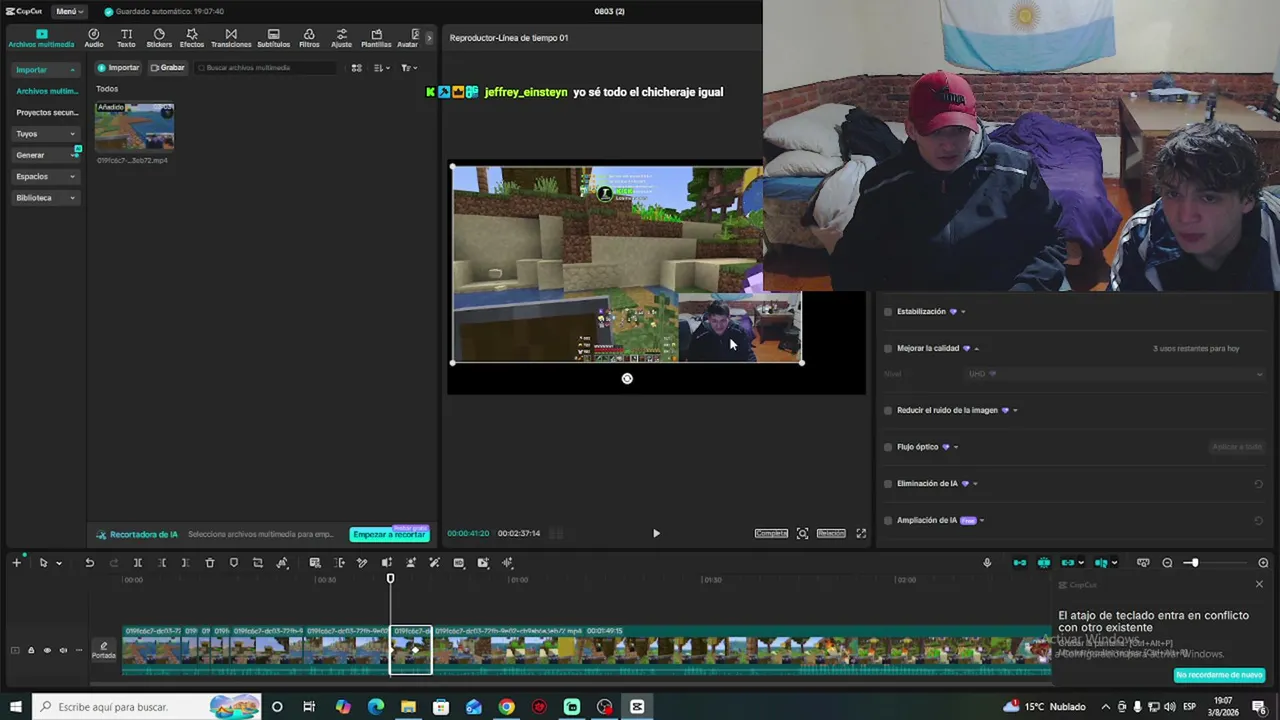
Task: Click Empezar a recortar button
Action: click(x=389, y=534)
